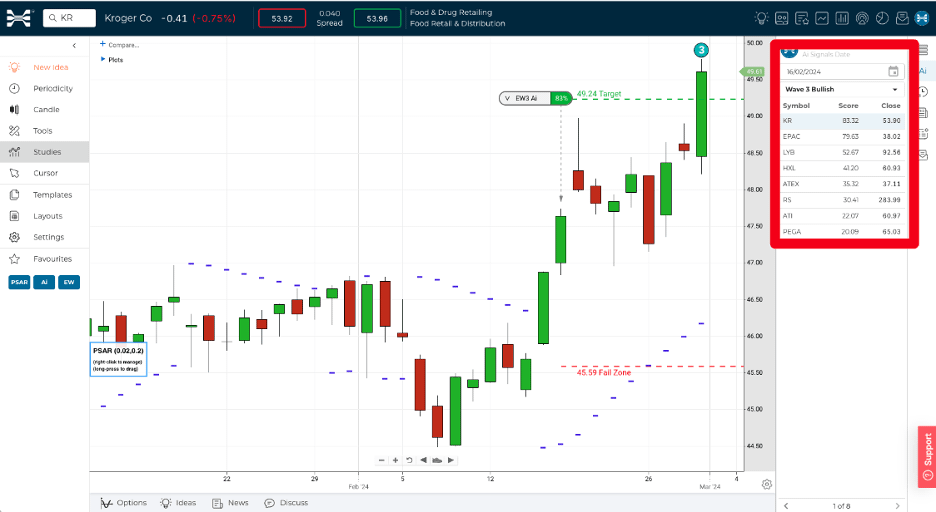
Task: Open the starred list icon in top toolbar
Action: [802, 18]
